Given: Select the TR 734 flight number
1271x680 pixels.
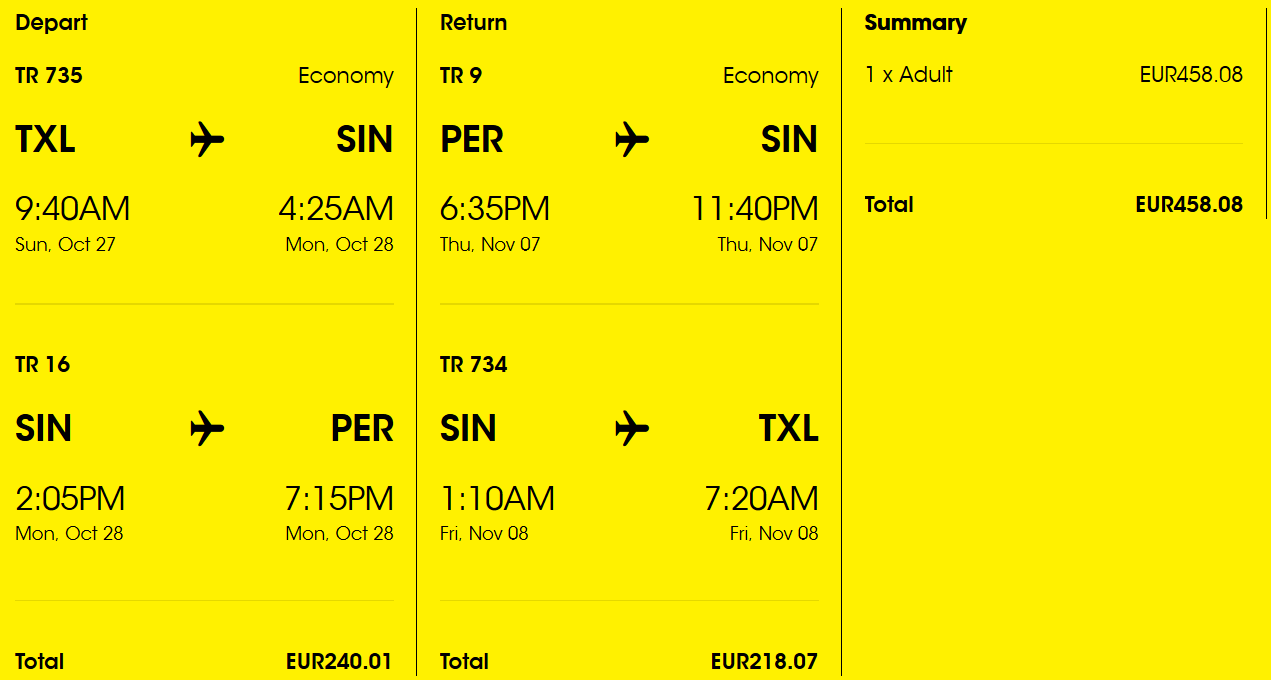Looking at the screenshot, I should [474, 364].
